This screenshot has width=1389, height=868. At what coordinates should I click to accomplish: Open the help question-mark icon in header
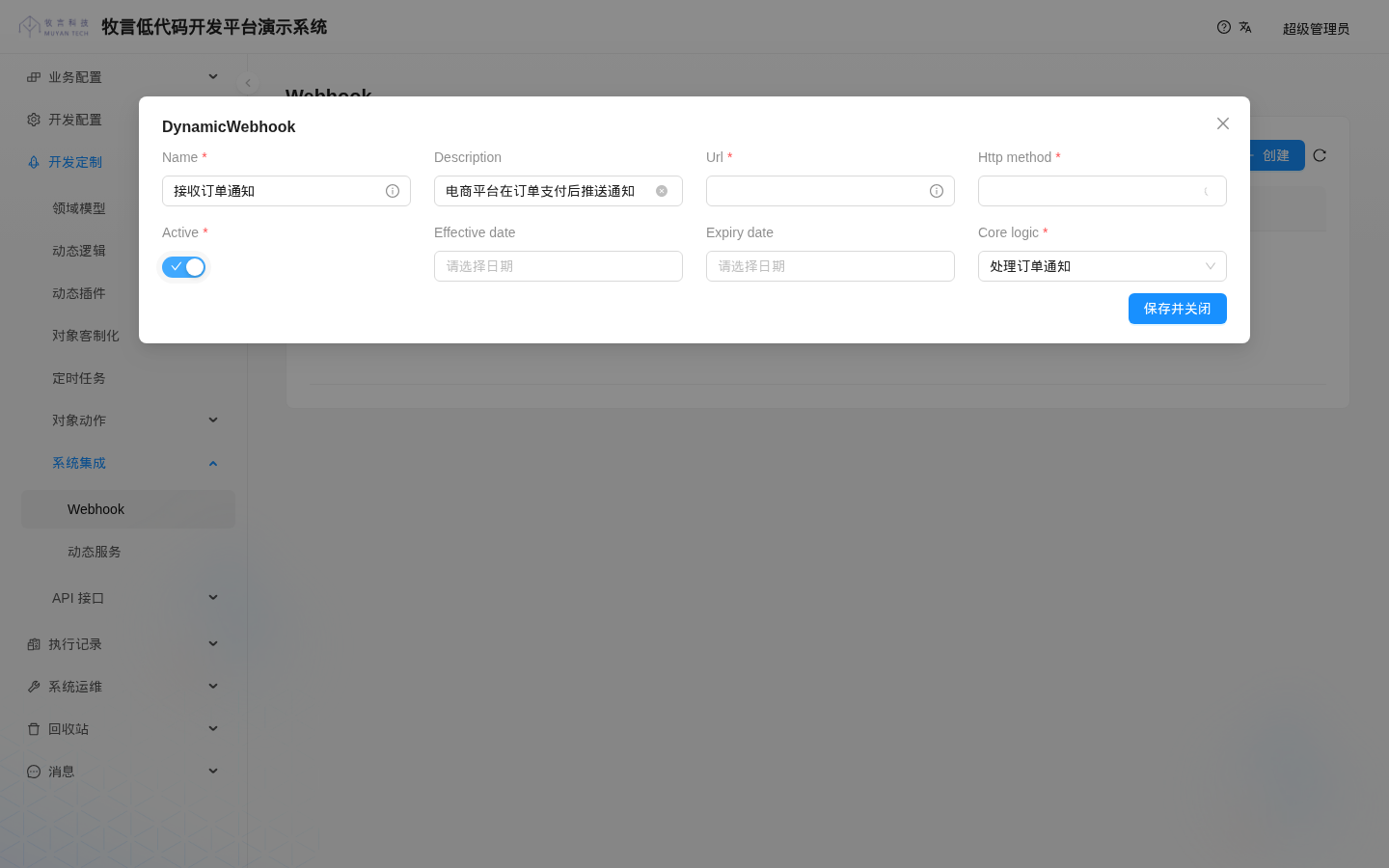(1224, 27)
